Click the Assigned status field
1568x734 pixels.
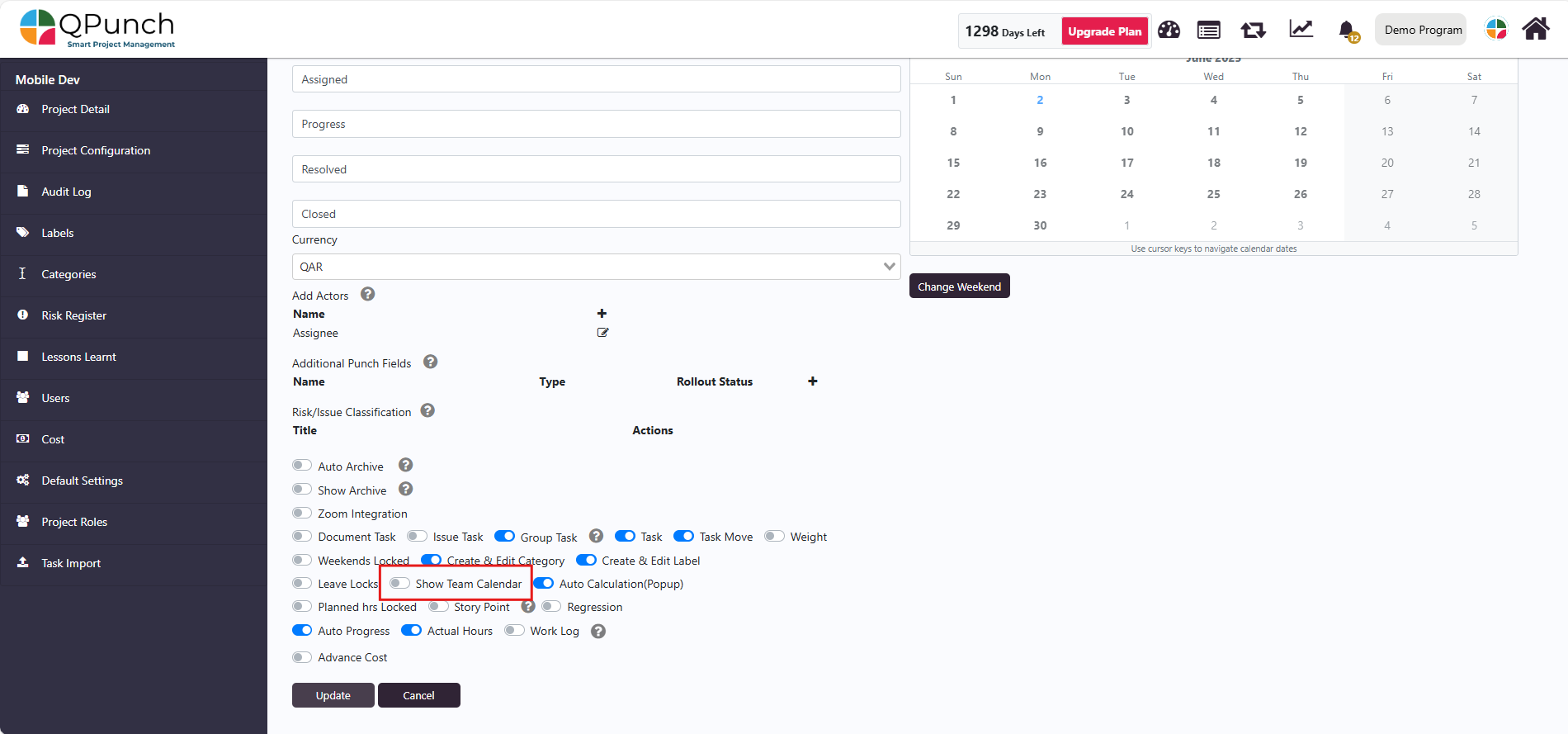tap(596, 79)
